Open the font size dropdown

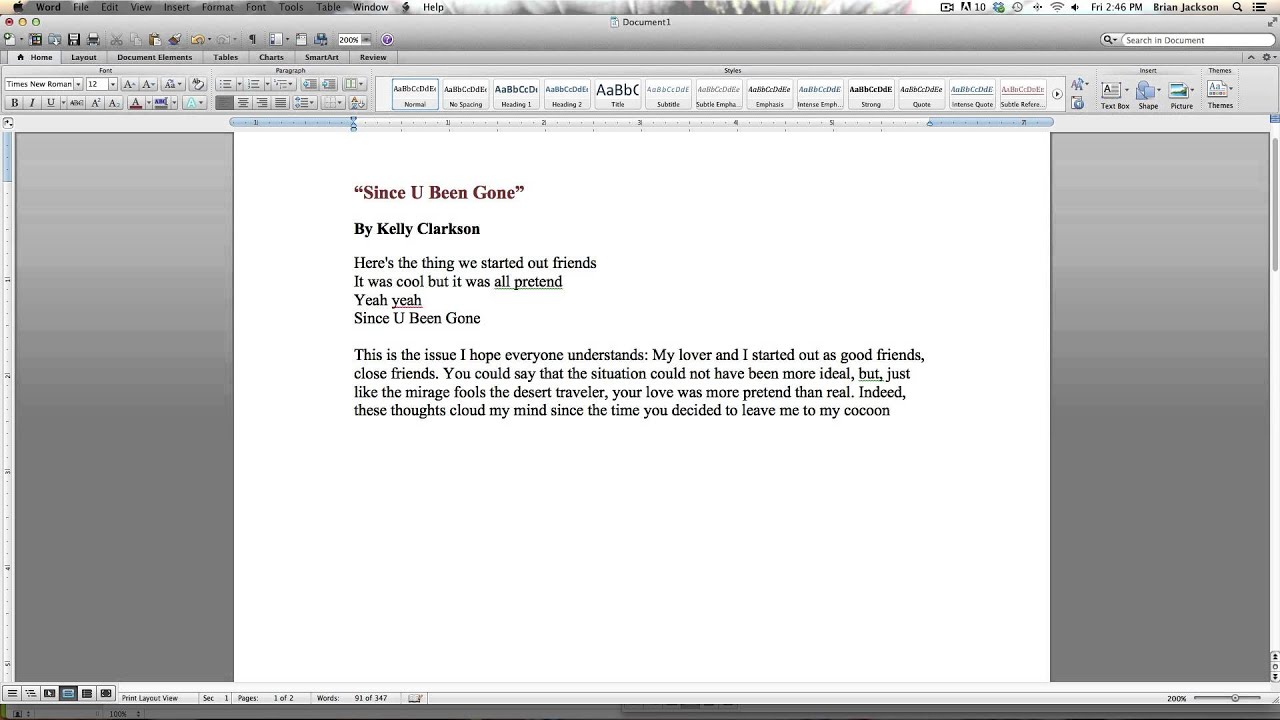[x=112, y=84]
